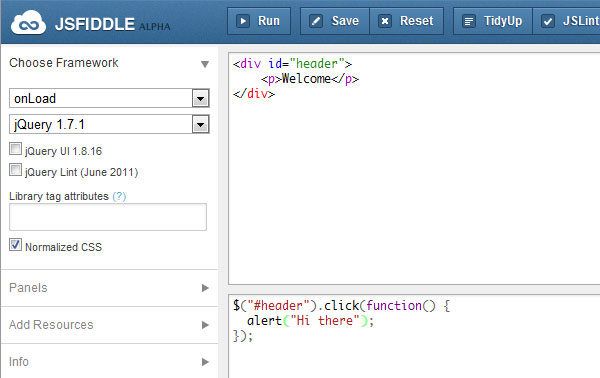Enable the jQuery Lint (June 2011) checkbox

15,169
